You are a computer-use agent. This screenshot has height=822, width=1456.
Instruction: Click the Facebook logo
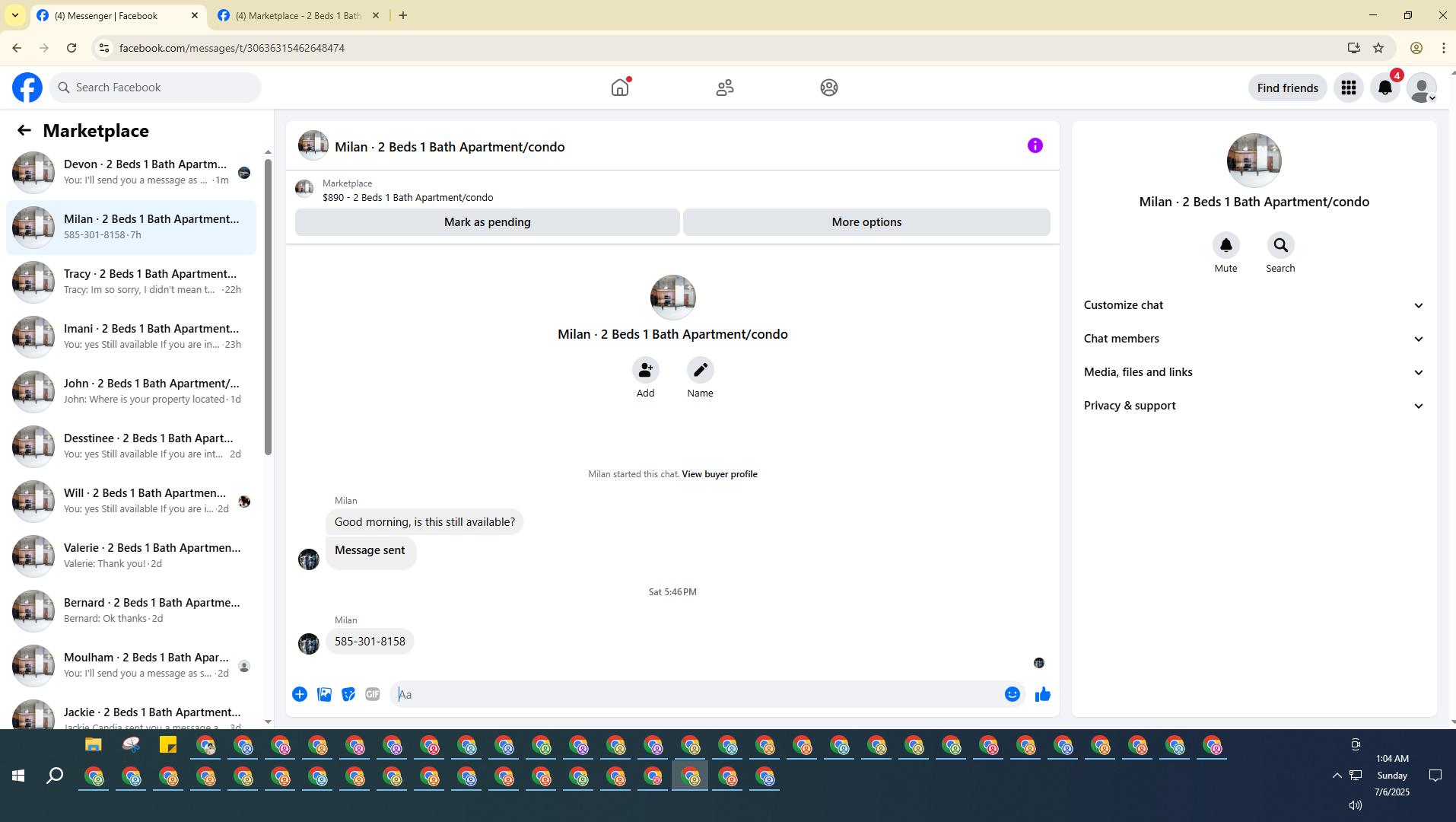(x=27, y=88)
